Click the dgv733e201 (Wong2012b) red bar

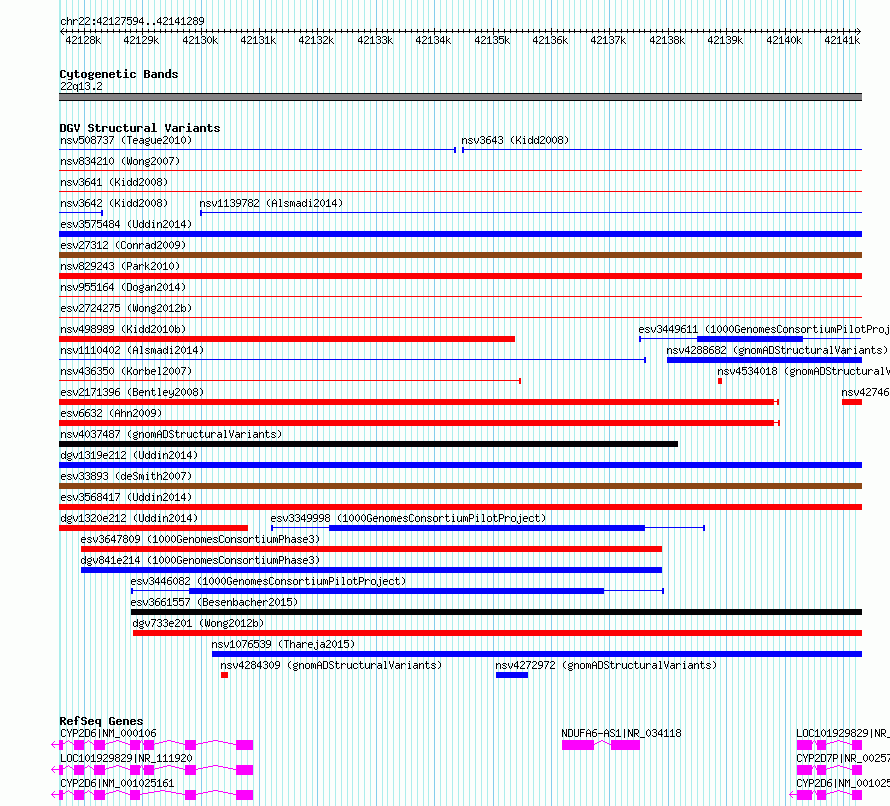point(497,633)
